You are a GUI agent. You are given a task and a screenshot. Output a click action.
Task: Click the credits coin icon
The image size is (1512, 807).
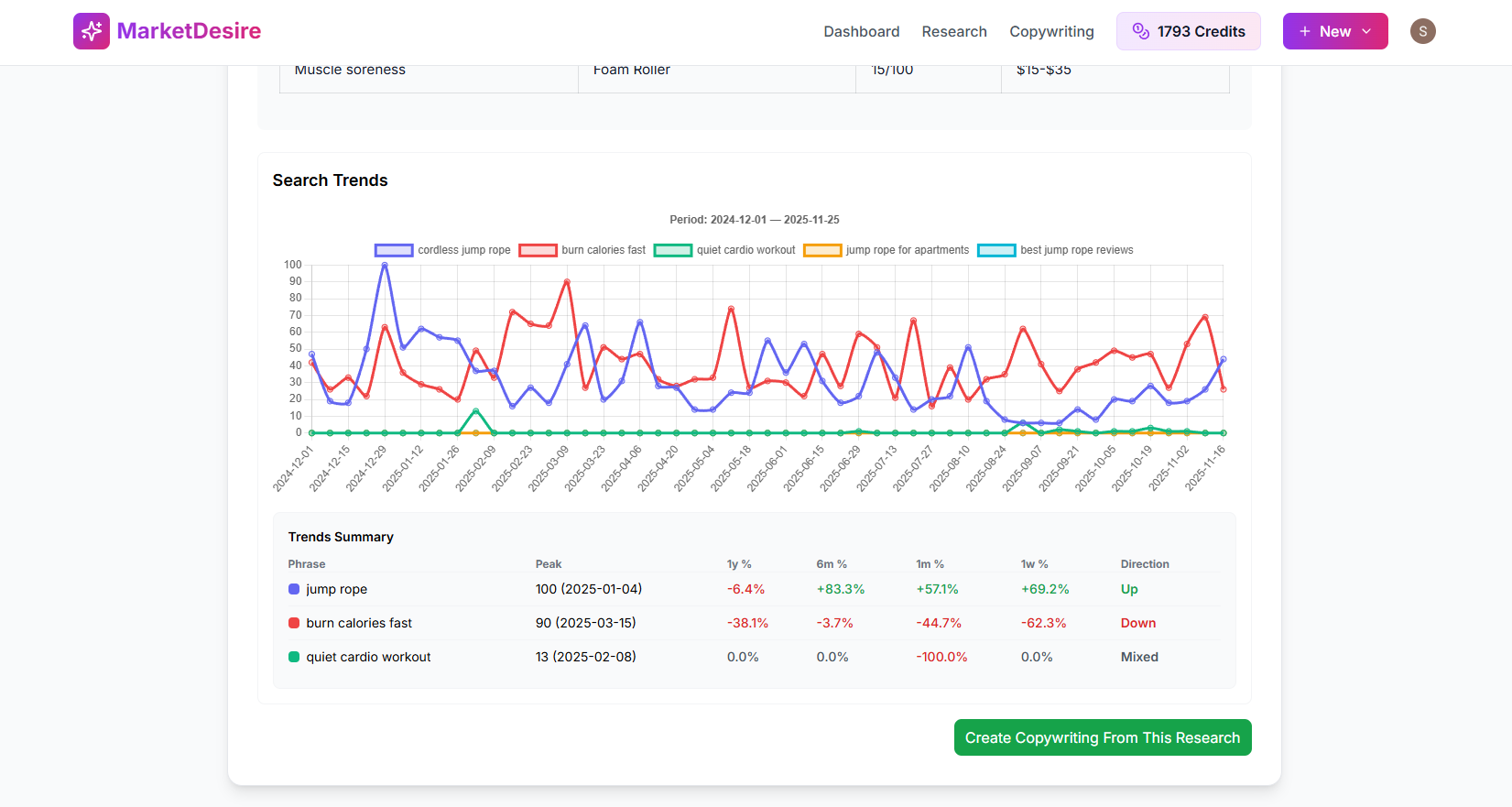[1140, 31]
